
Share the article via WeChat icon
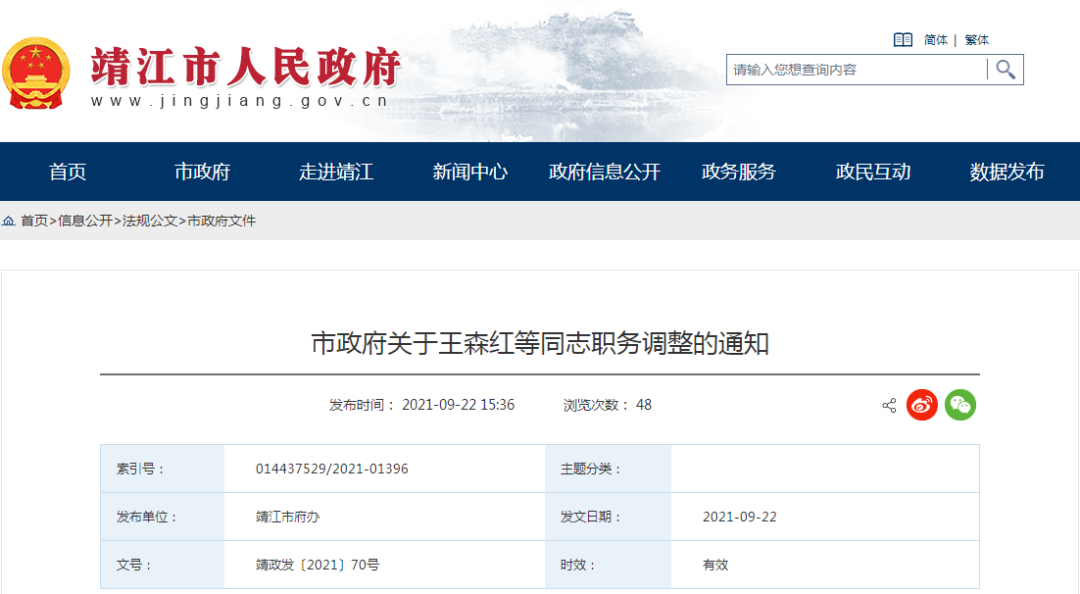point(960,404)
